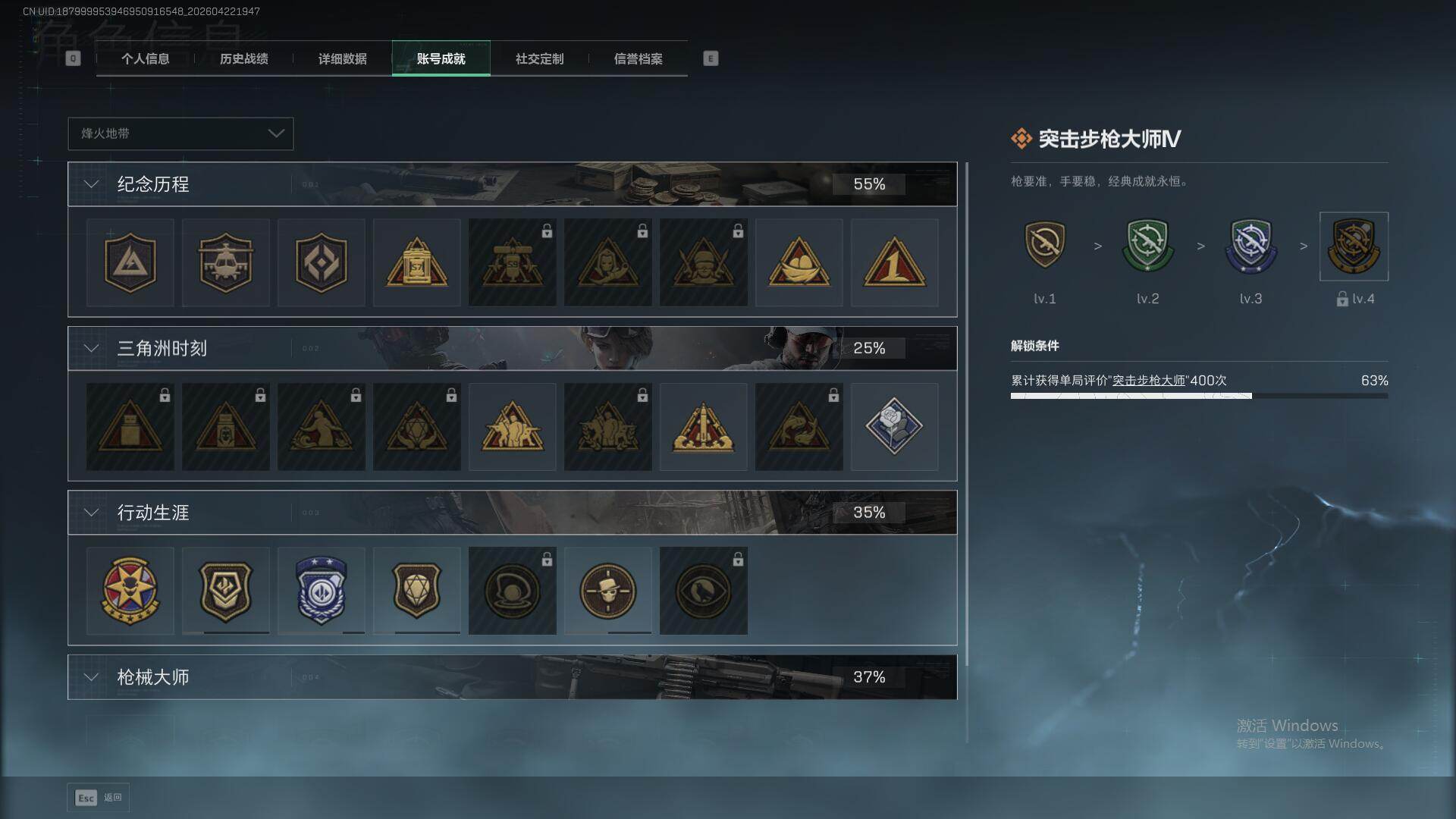Select the green lv.2 rifle master badge
Screen dimensions: 1456x819
click(1147, 246)
